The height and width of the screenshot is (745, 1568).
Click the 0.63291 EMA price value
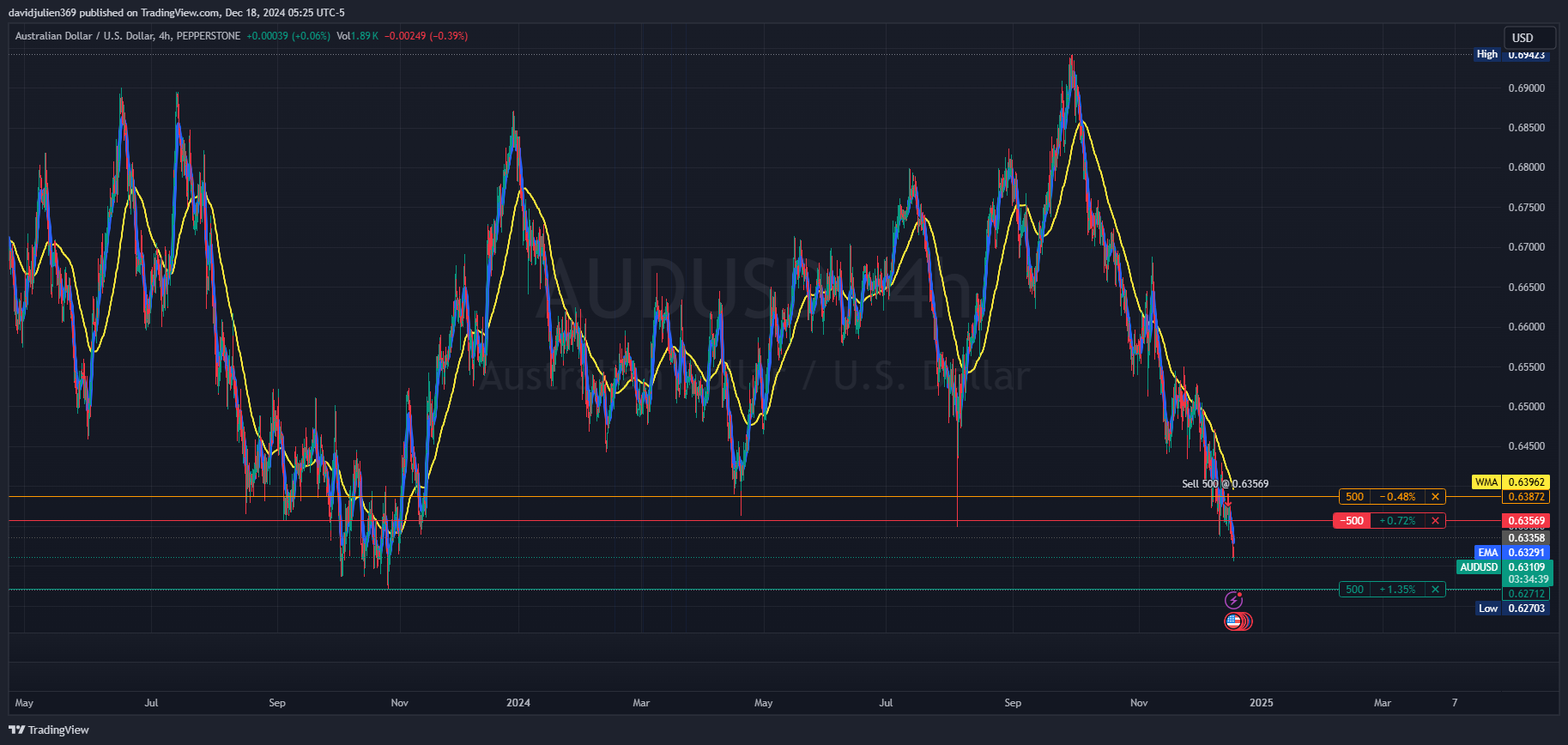tap(1526, 553)
